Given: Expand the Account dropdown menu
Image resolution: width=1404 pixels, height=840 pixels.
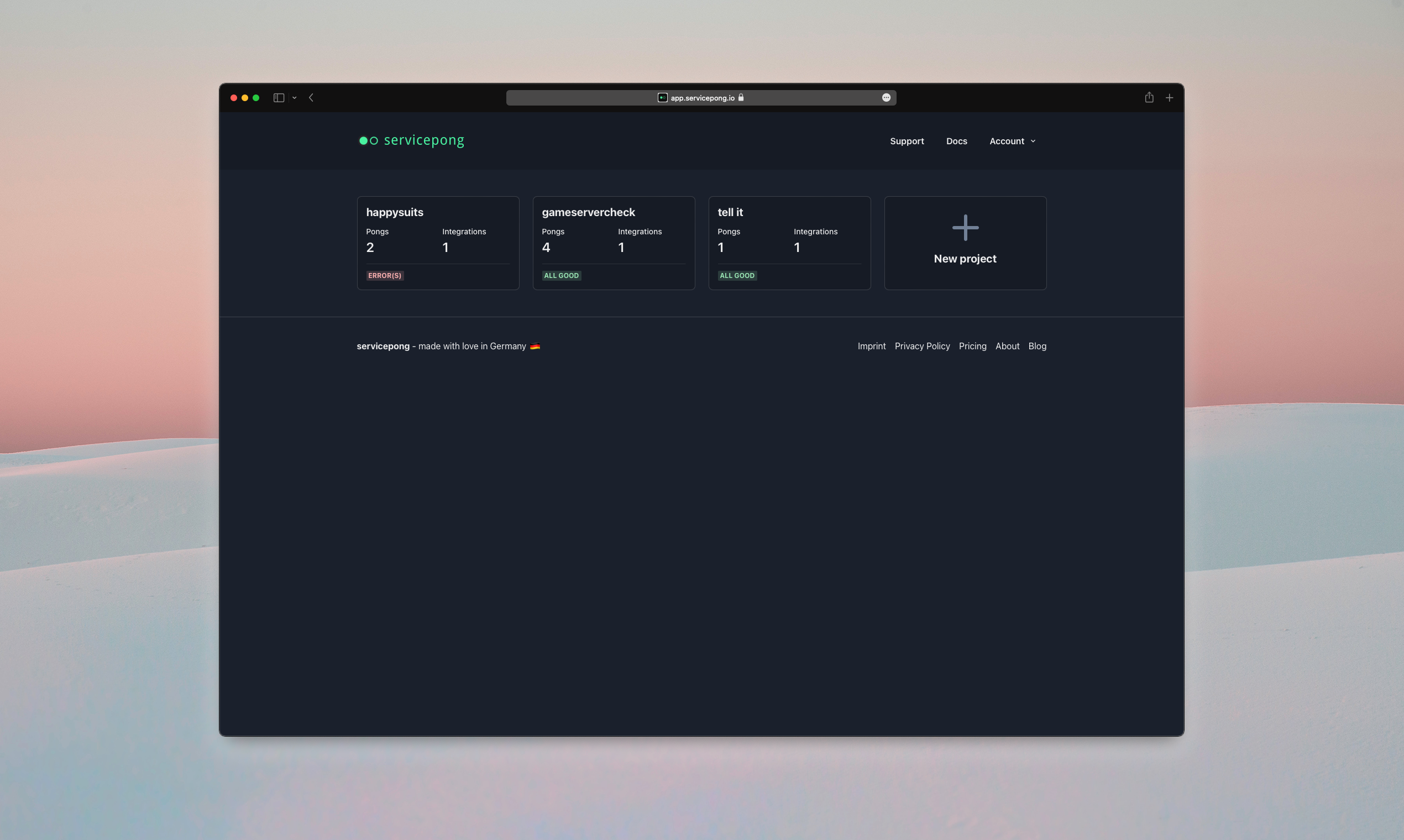Looking at the screenshot, I should coord(1012,141).
